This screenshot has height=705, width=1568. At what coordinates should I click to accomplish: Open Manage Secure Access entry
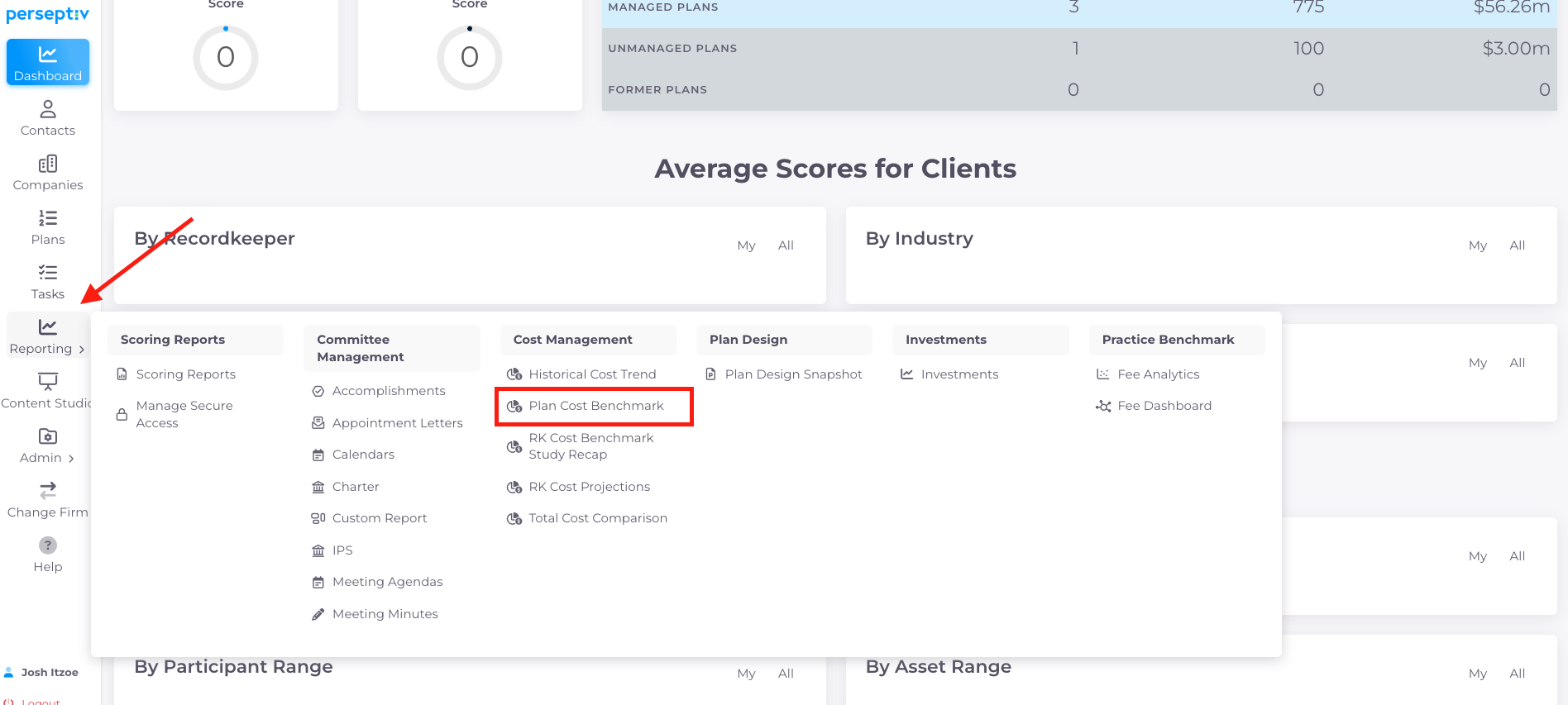(x=184, y=414)
